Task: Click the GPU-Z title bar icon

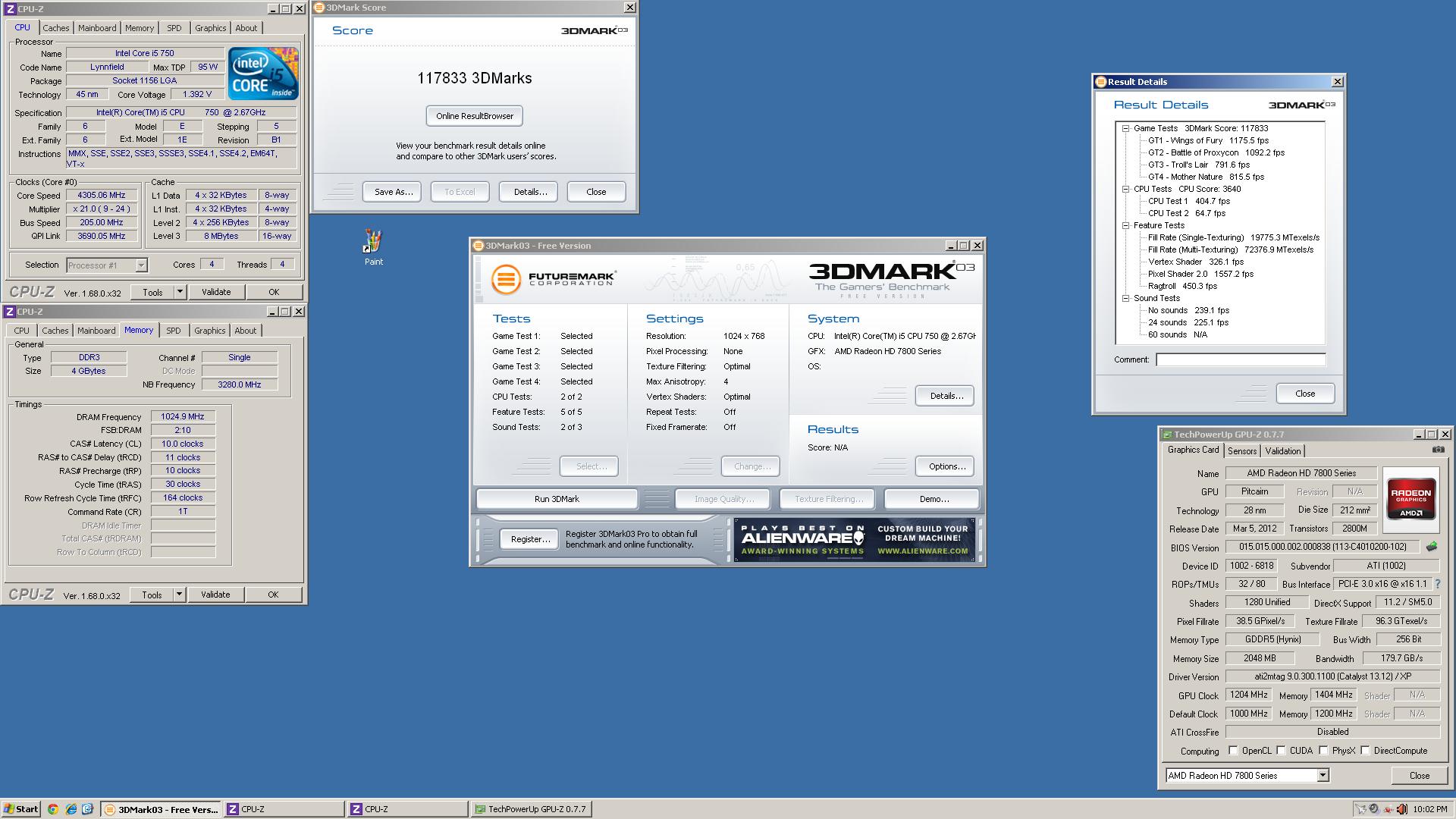Action: click(x=1167, y=435)
